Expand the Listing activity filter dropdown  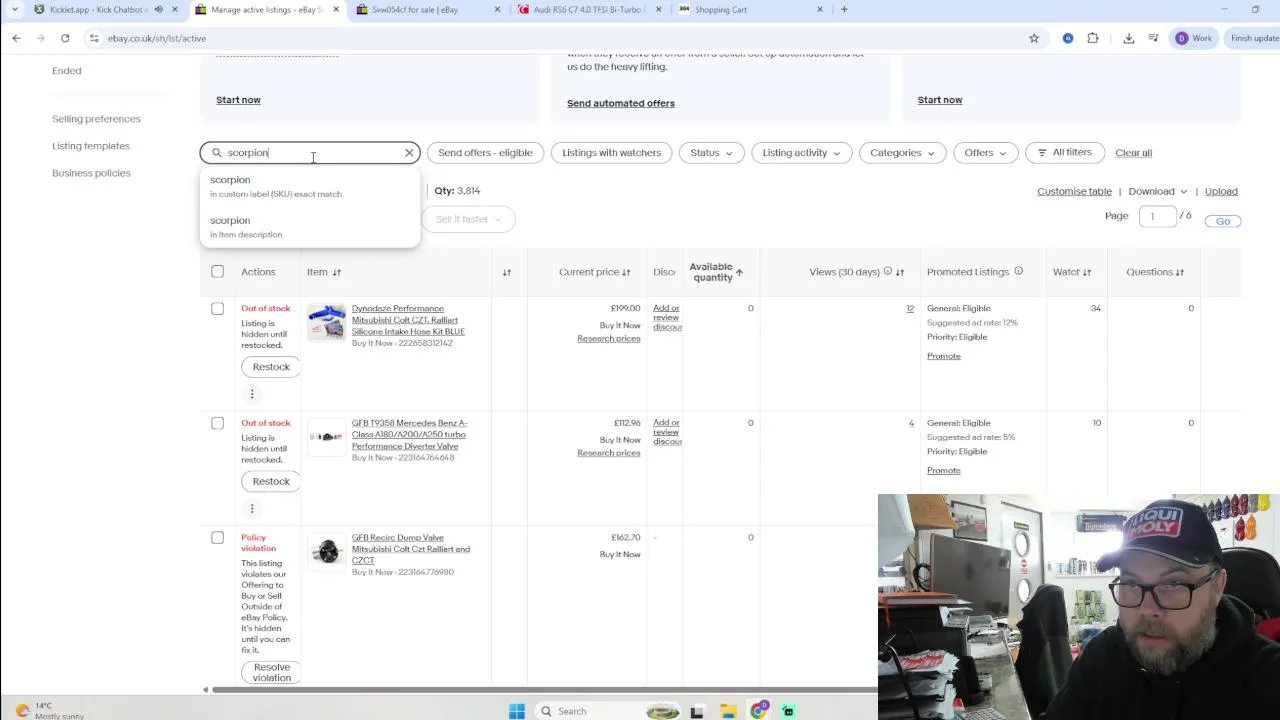(x=802, y=153)
